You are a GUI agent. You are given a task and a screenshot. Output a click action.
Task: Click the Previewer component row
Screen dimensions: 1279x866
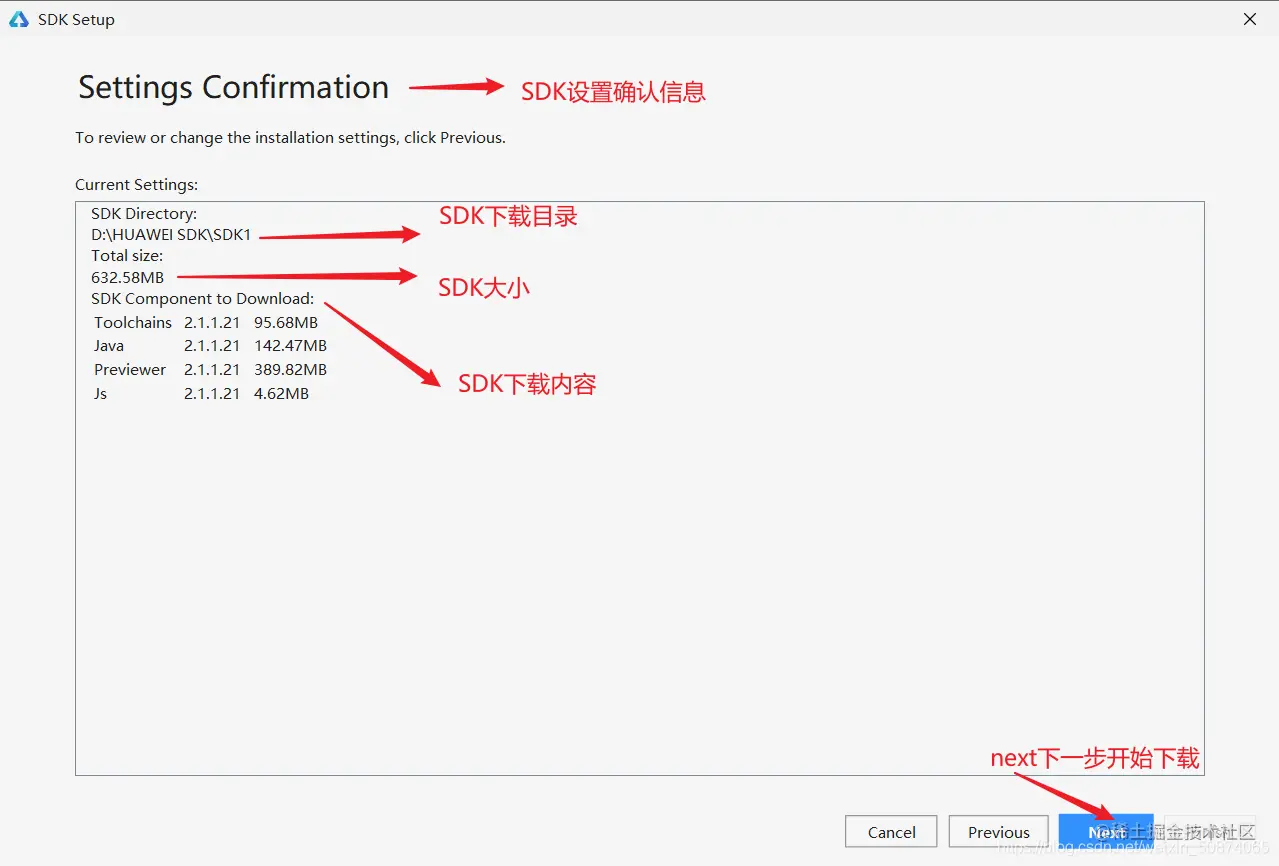(210, 370)
